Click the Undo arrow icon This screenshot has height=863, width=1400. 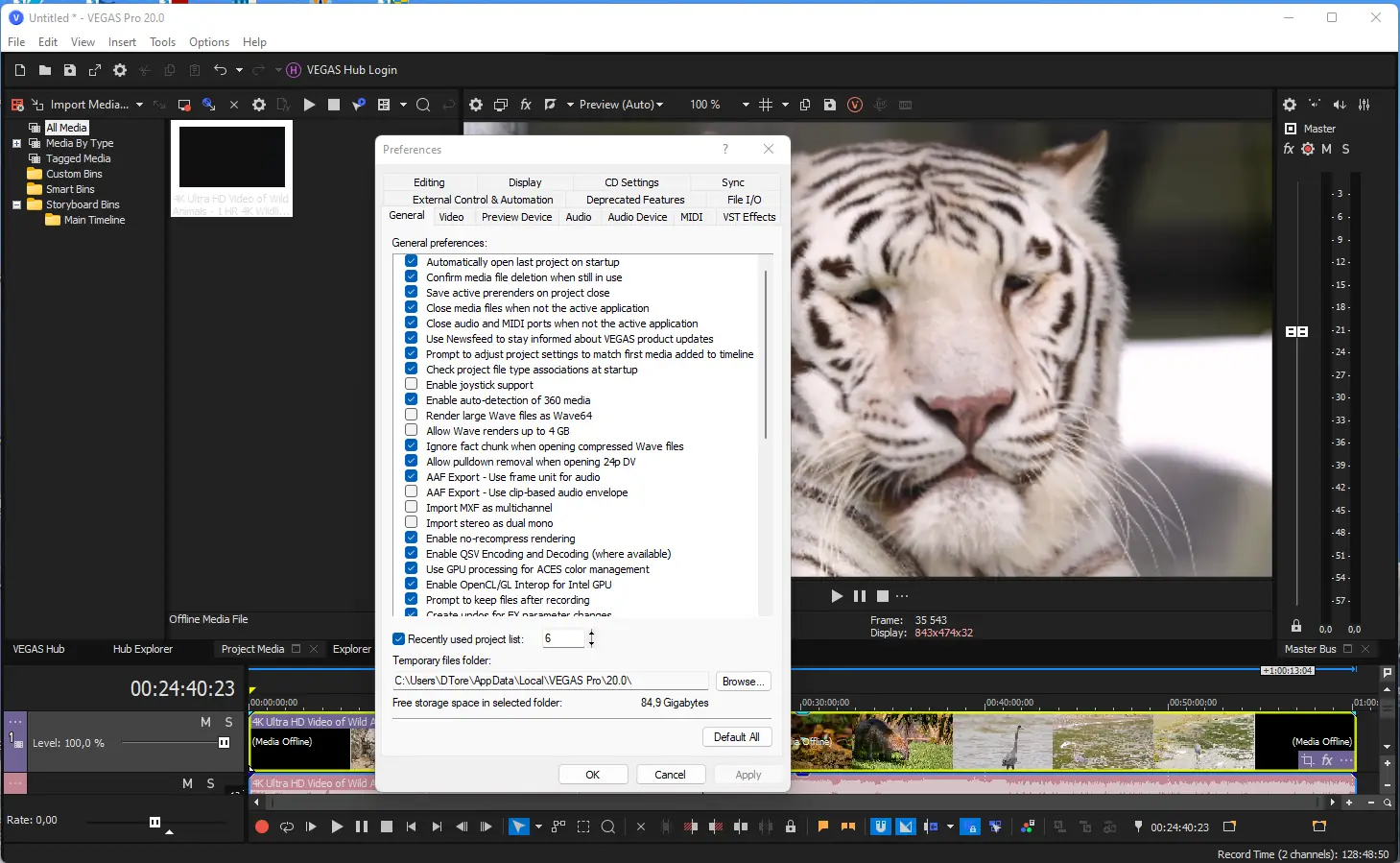(220, 70)
